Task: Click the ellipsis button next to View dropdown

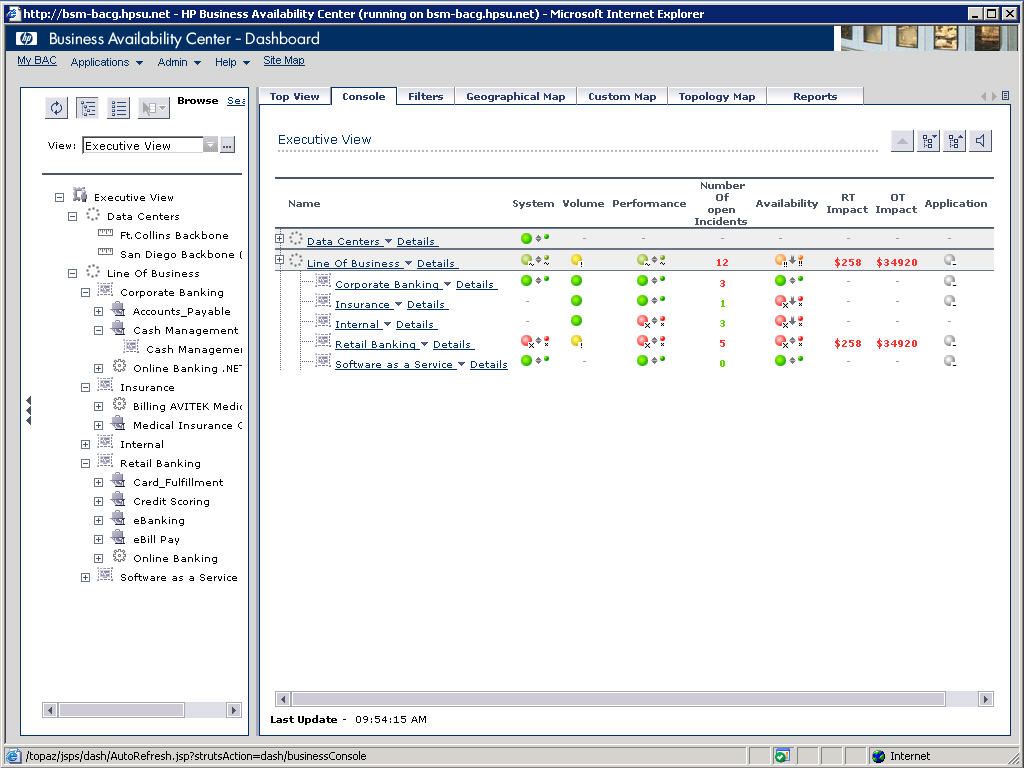Action: [227, 145]
